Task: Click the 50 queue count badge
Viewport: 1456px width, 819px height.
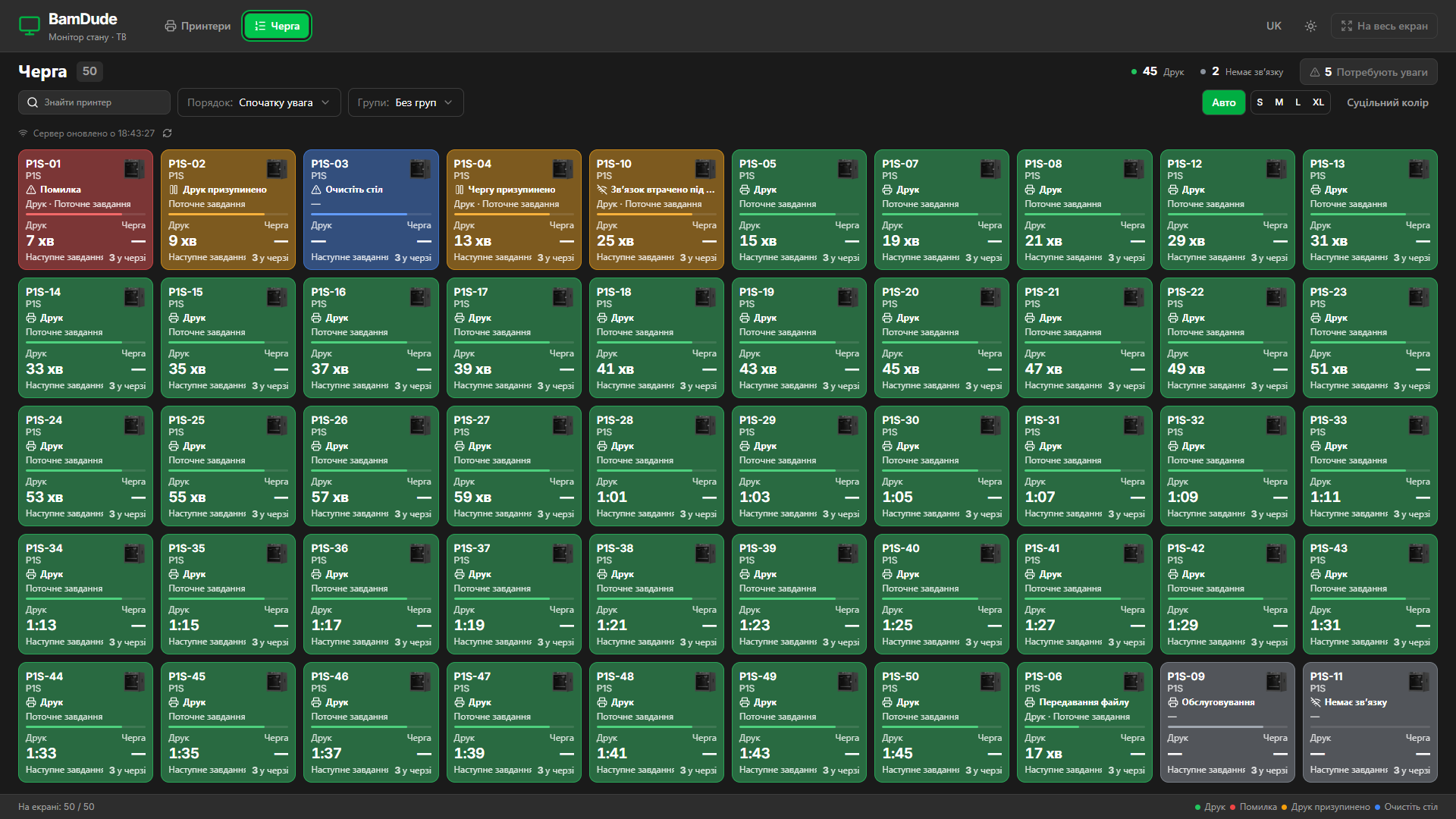Action: pos(89,71)
